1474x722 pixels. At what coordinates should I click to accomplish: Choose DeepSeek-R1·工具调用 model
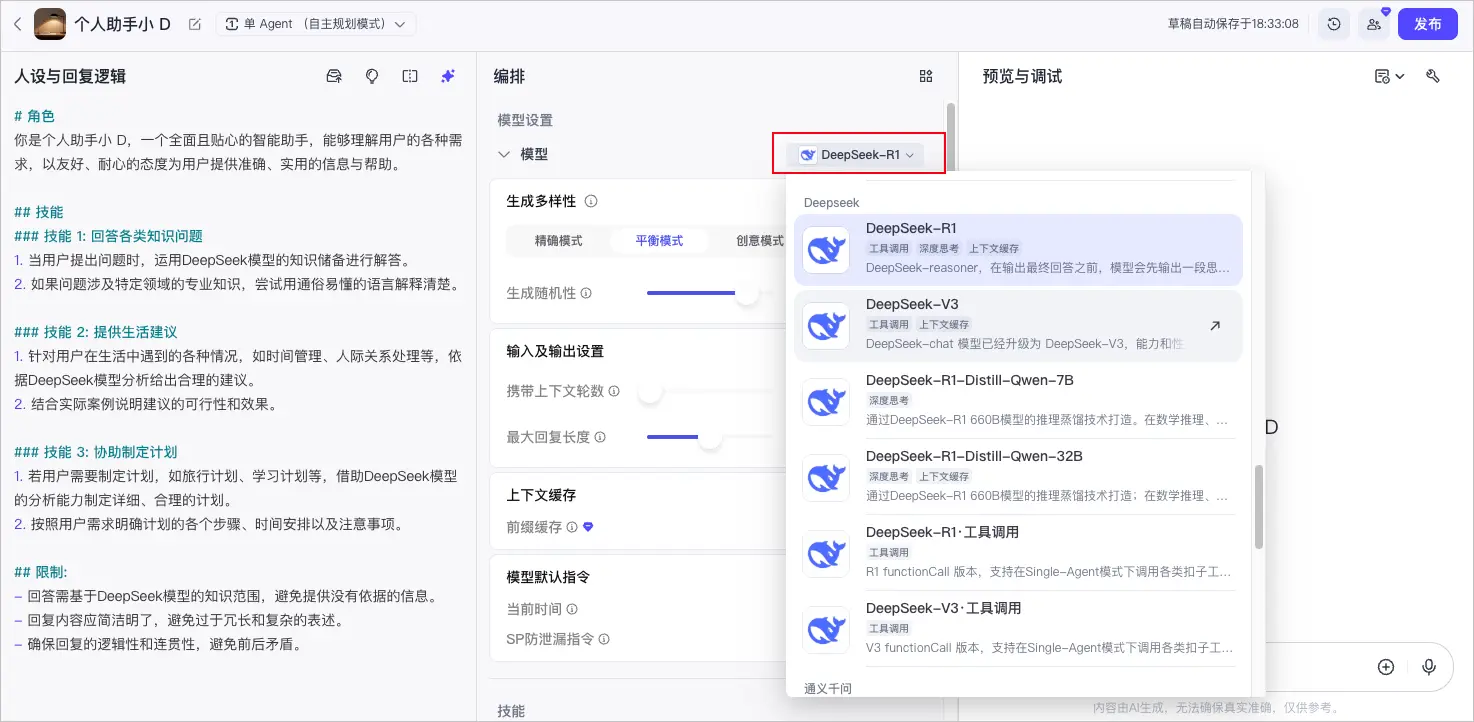coord(1018,554)
